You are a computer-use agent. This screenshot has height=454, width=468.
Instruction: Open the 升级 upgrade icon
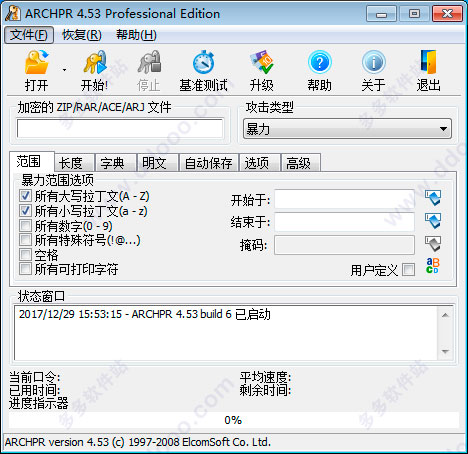(262, 62)
